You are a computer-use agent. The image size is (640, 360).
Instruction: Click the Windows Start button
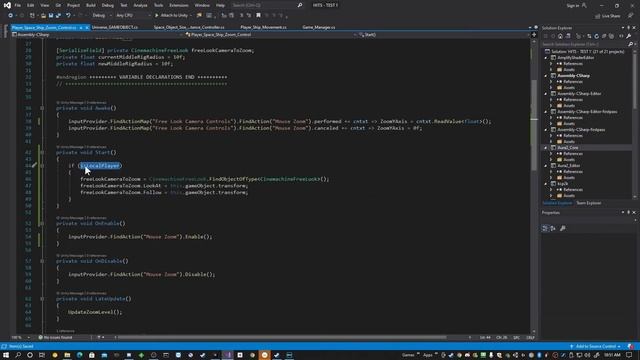pos(6,355)
